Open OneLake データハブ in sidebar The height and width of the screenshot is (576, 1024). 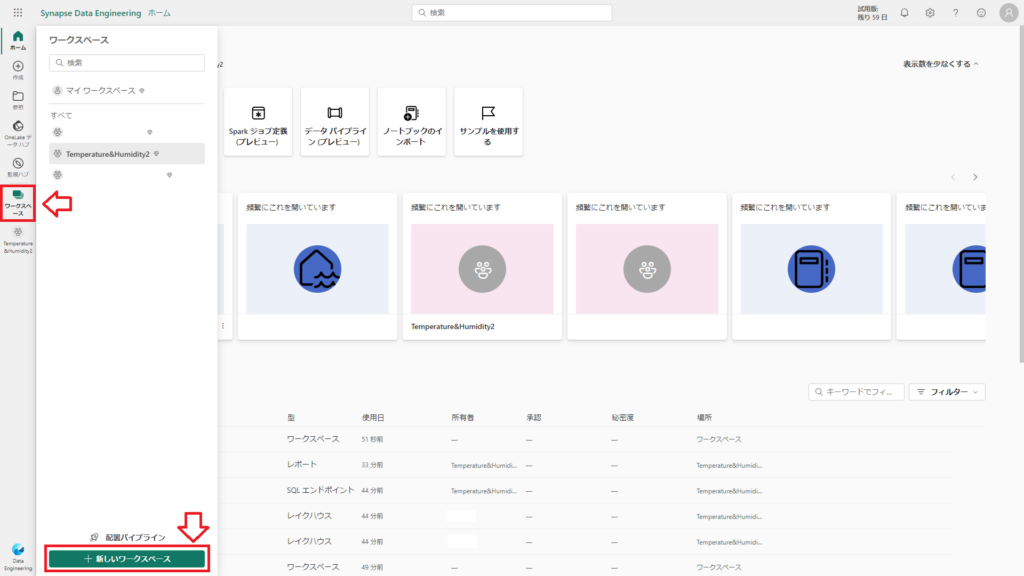[18, 131]
